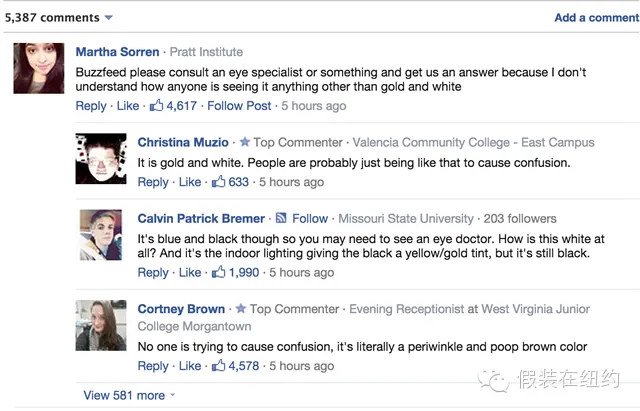The width and height of the screenshot is (640, 411).
Task: Click the RSS follow icon beside Calvin Patrick Bremer
Action: pos(281,218)
